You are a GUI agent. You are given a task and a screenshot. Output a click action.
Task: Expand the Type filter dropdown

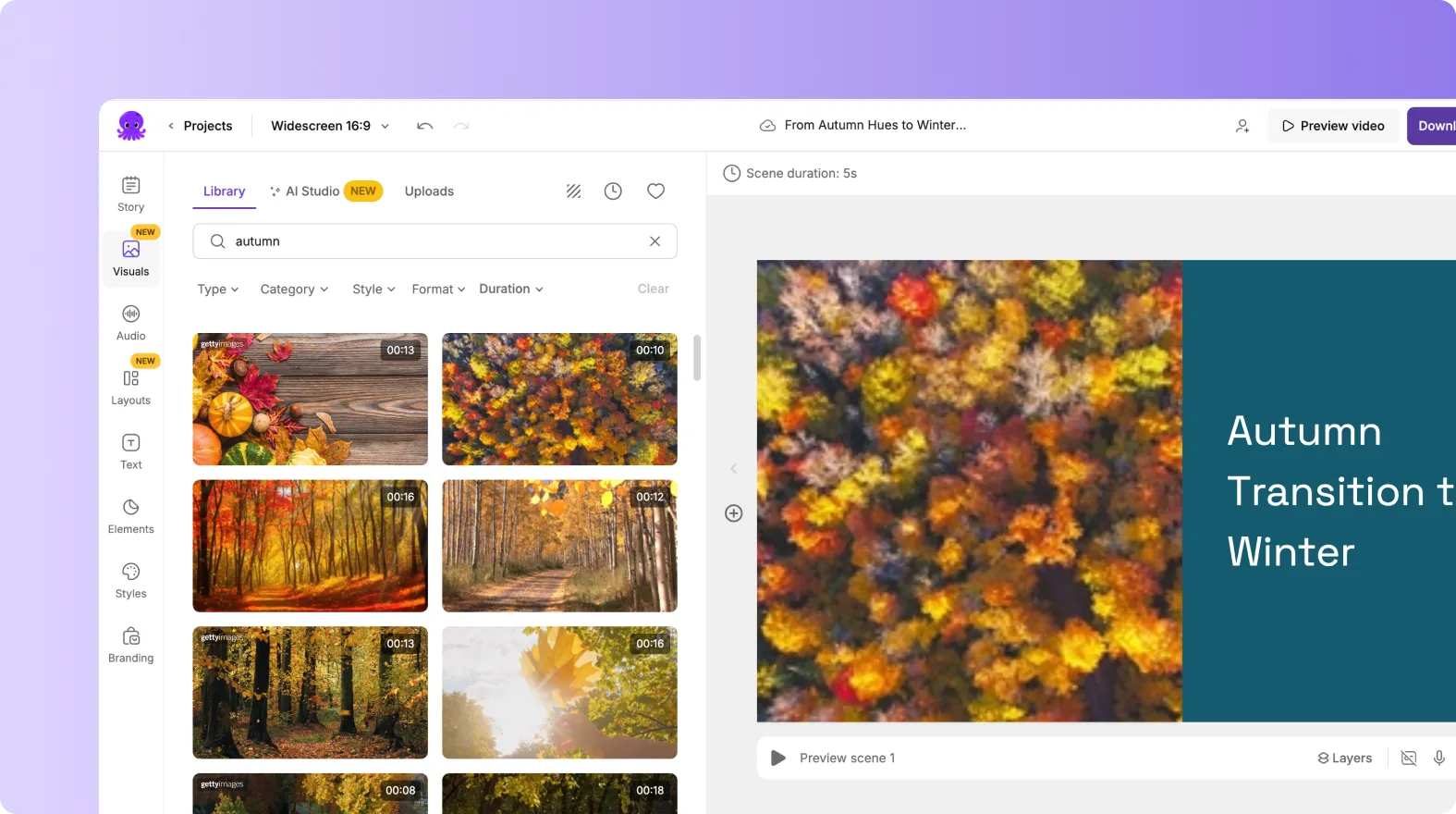[x=217, y=290]
